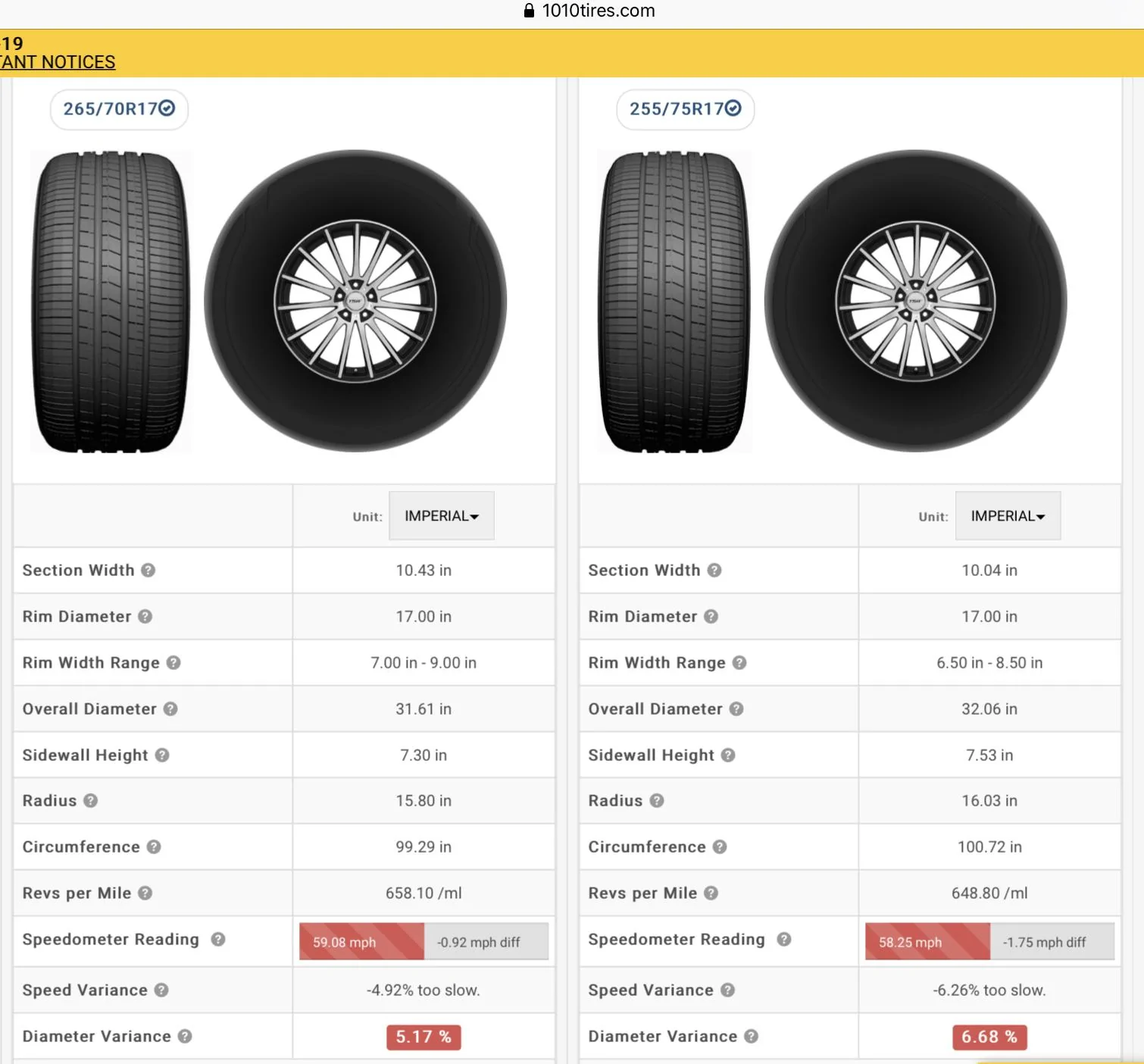Click the -1.75 mph diff value
Viewport: 1144px width, 1064px height.
tap(1045, 942)
